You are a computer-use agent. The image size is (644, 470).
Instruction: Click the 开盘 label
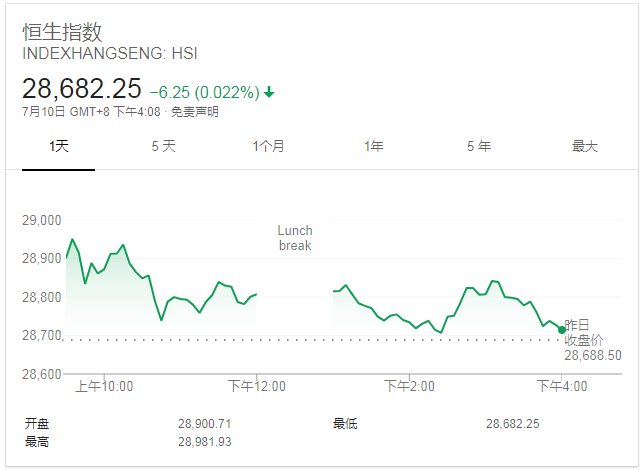pos(37,424)
